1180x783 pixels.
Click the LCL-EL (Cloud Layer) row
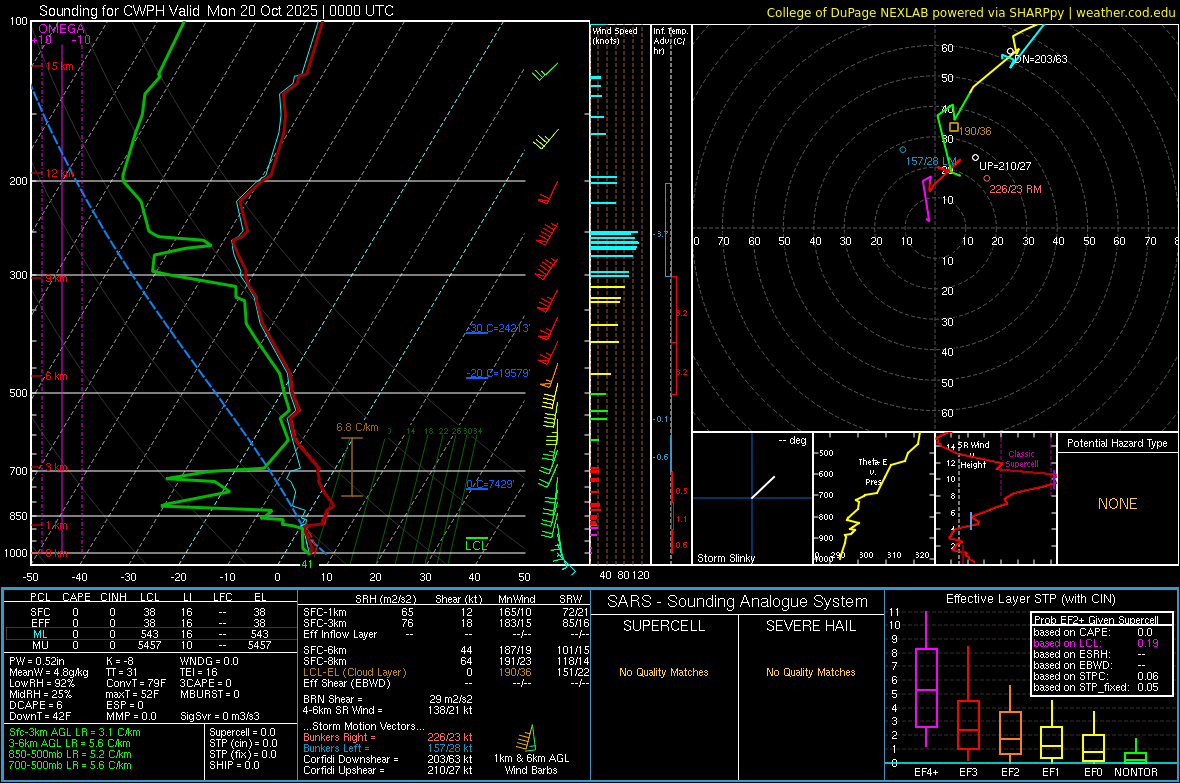(446, 672)
